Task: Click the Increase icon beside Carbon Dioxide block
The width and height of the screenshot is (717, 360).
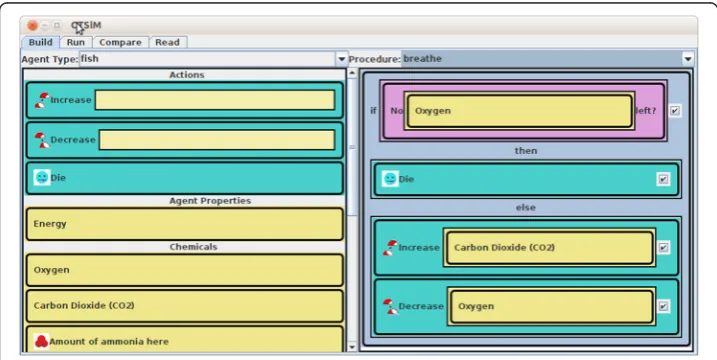Action: point(390,247)
